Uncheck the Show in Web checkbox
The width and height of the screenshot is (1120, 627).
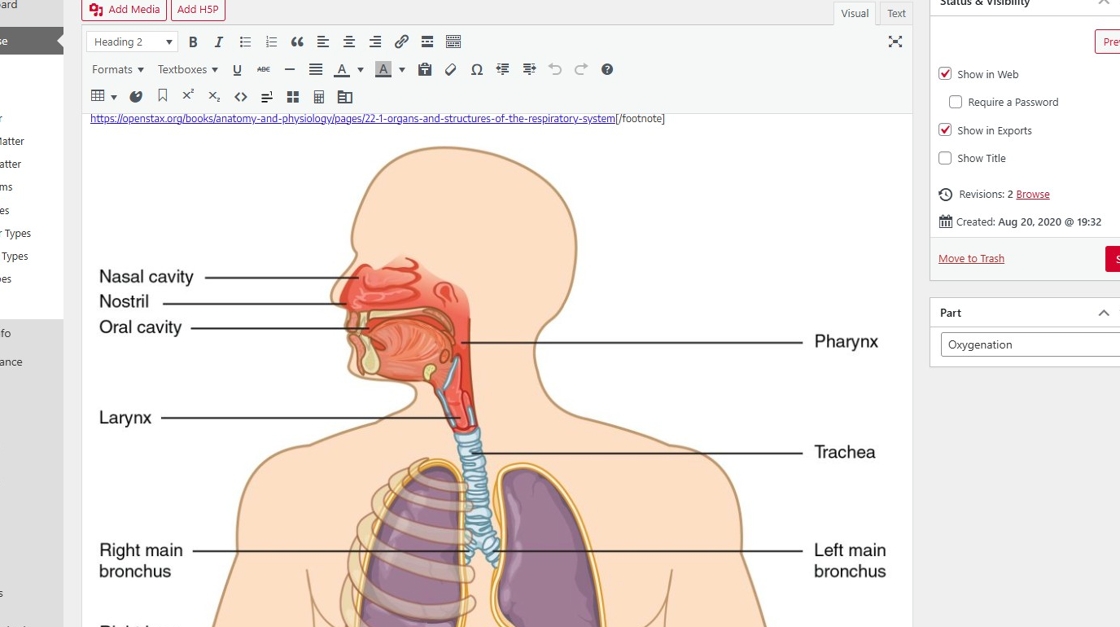click(945, 74)
